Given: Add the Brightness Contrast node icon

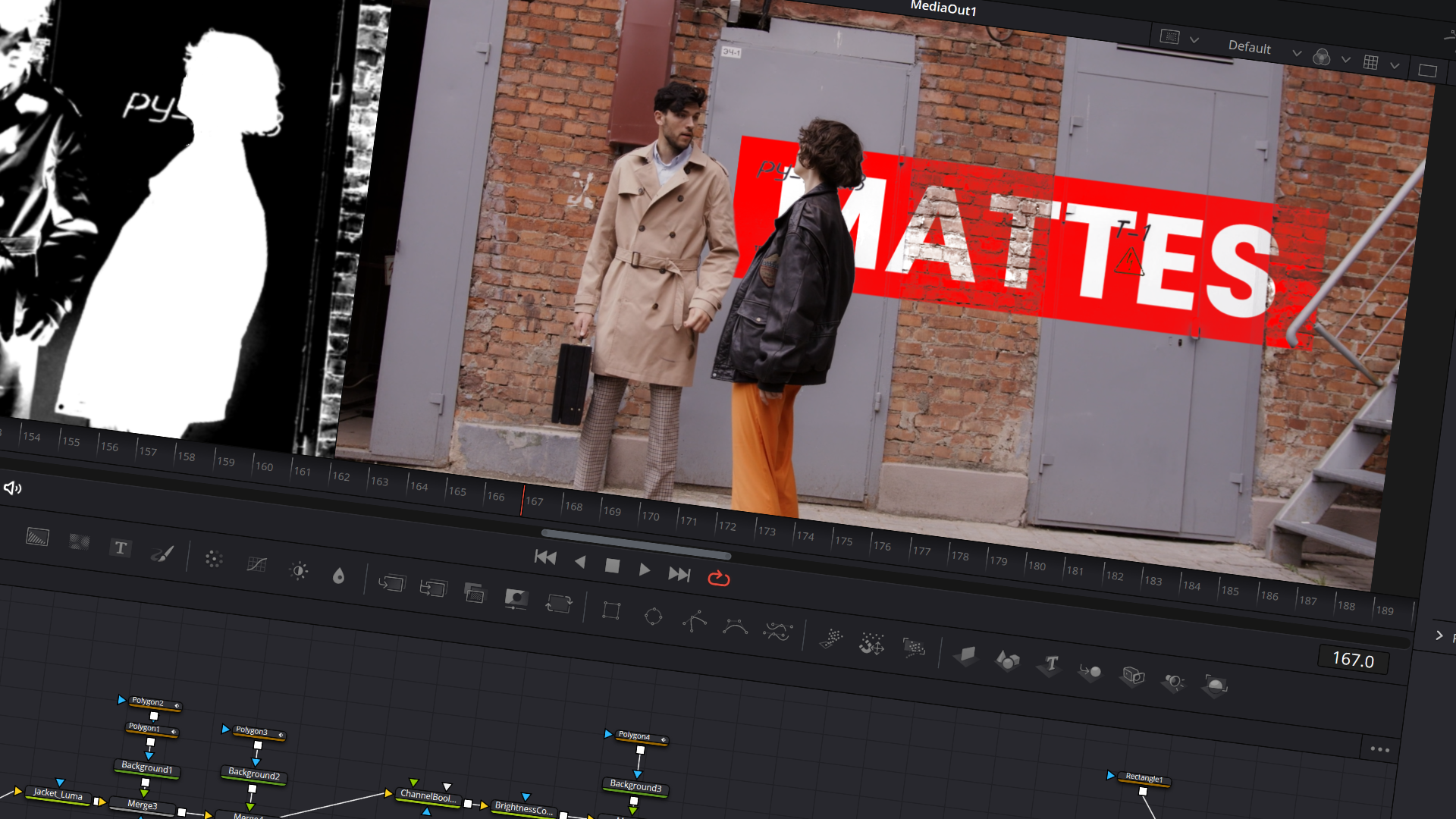Looking at the screenshot, I should 299,571.
